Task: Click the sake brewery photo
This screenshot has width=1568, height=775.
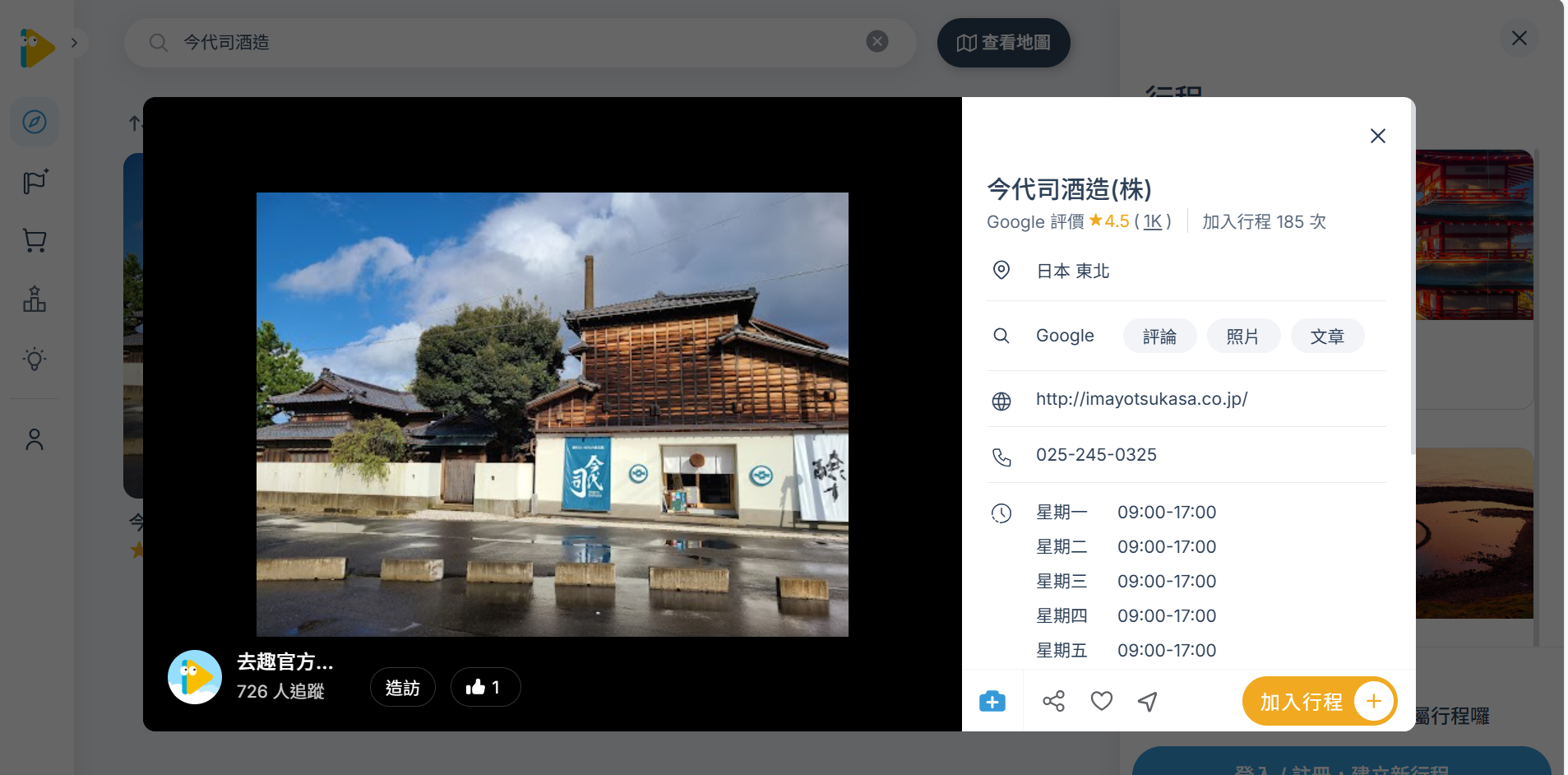Action: (553, 415)
